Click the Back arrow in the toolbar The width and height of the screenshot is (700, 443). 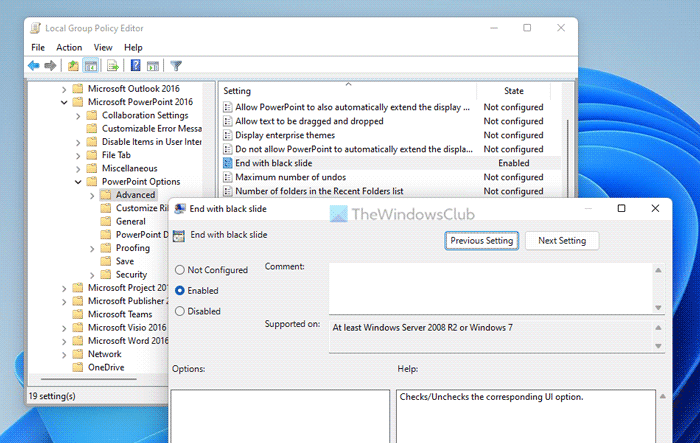[33, 66]
